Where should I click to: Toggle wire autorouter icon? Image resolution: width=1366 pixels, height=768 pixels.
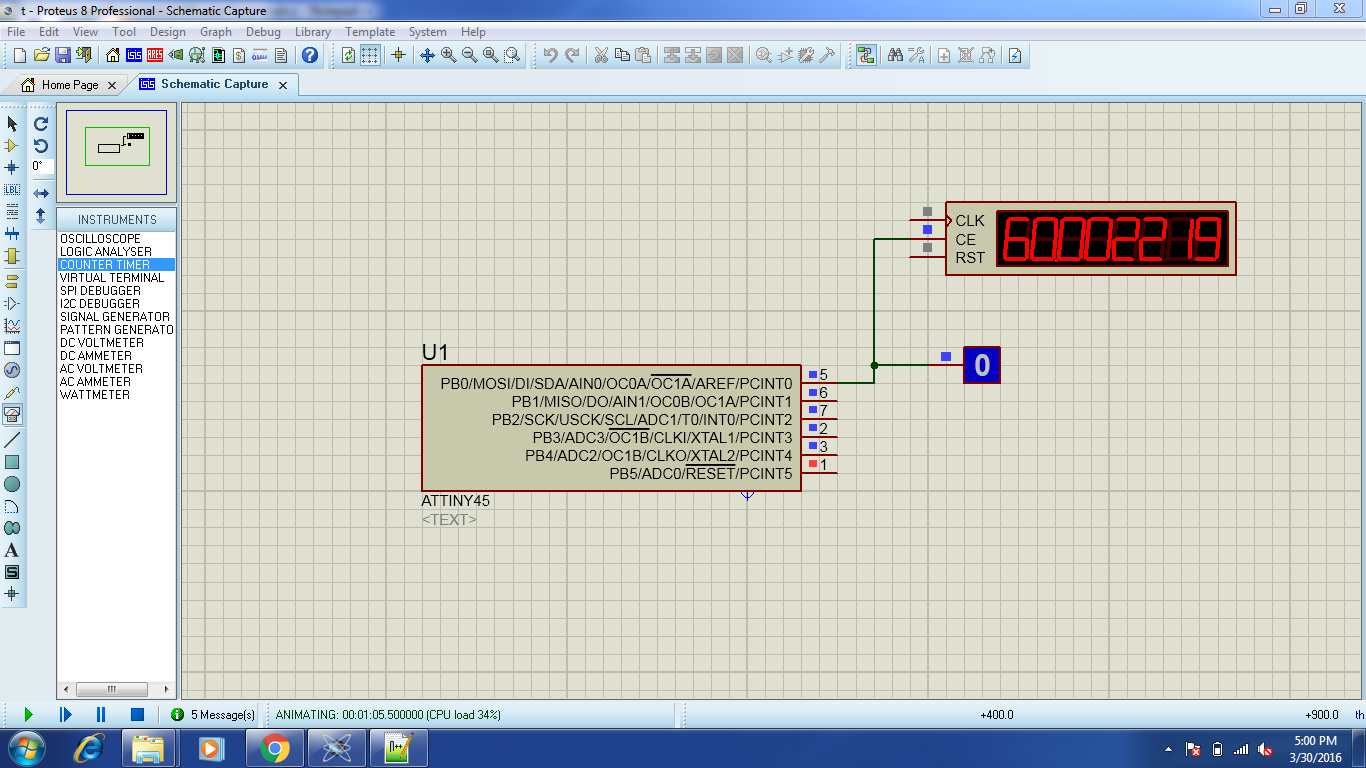pos(866,55)
